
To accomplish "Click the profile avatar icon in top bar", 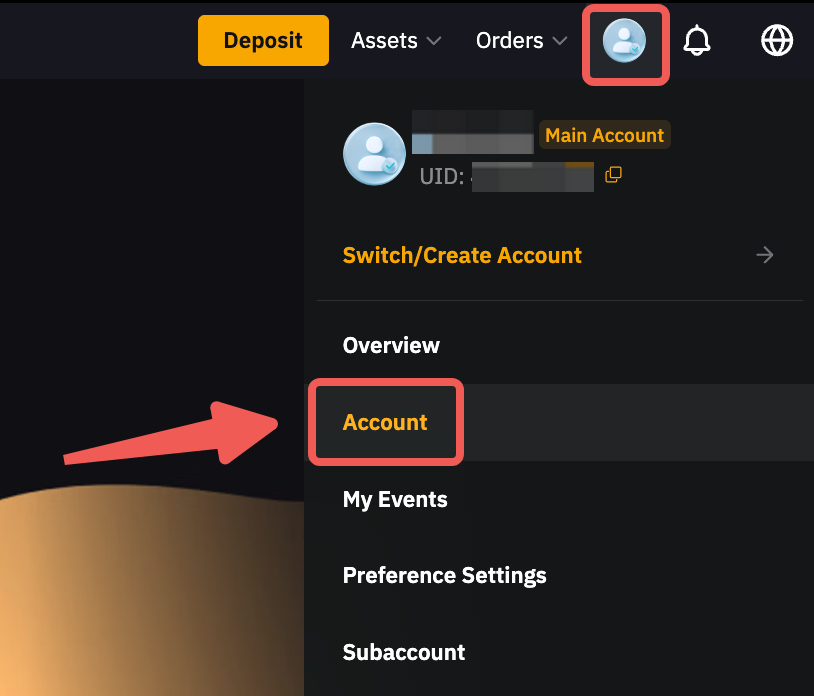I will [625, 41].
